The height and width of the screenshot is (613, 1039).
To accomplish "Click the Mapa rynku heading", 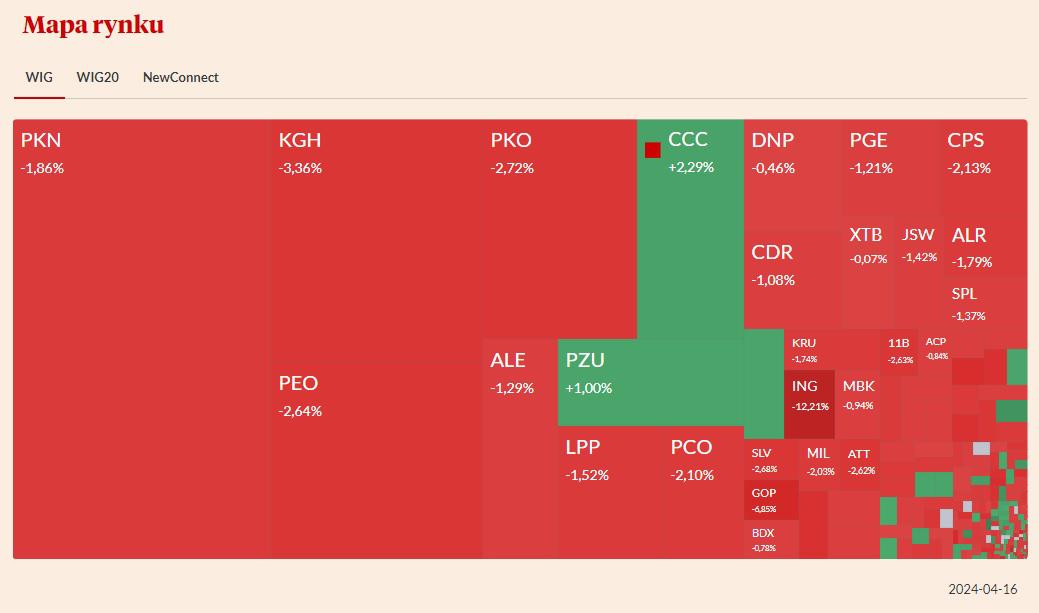I will coord(93,25).
